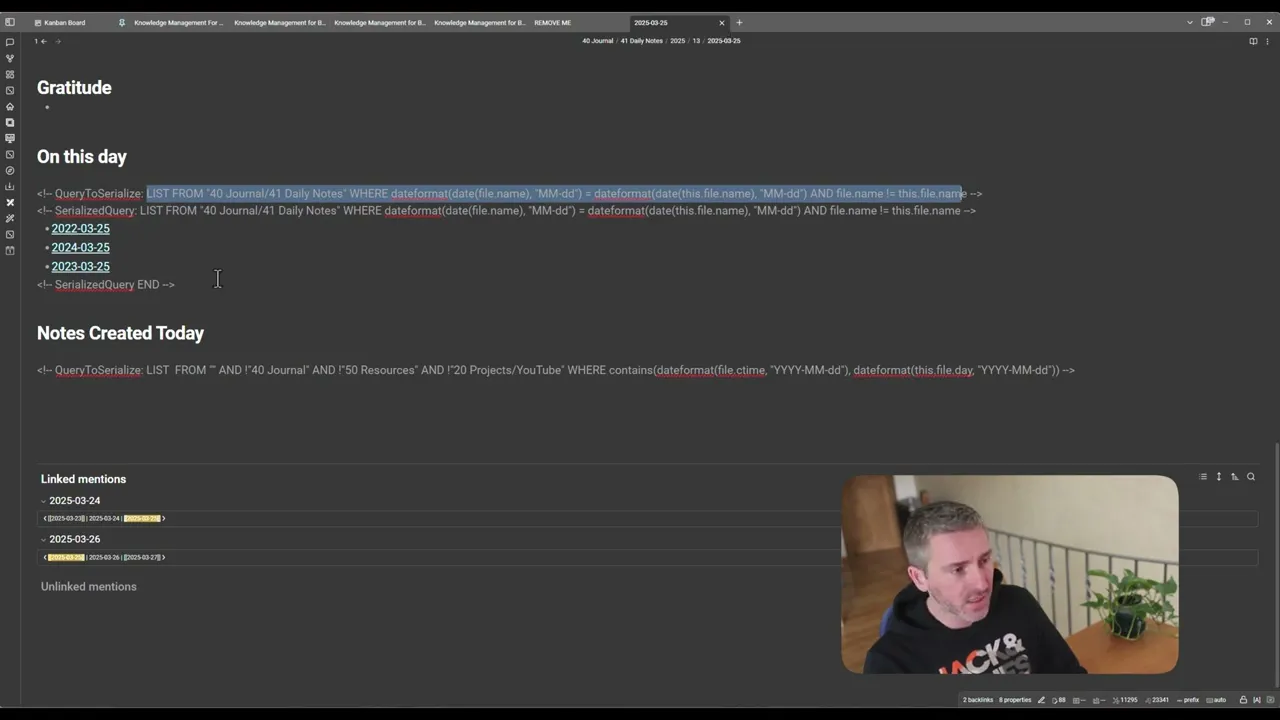This screenshot has height=720, width=1280.
Task: Click the download/import ribbon icon
Action: (x=10, y=186)
